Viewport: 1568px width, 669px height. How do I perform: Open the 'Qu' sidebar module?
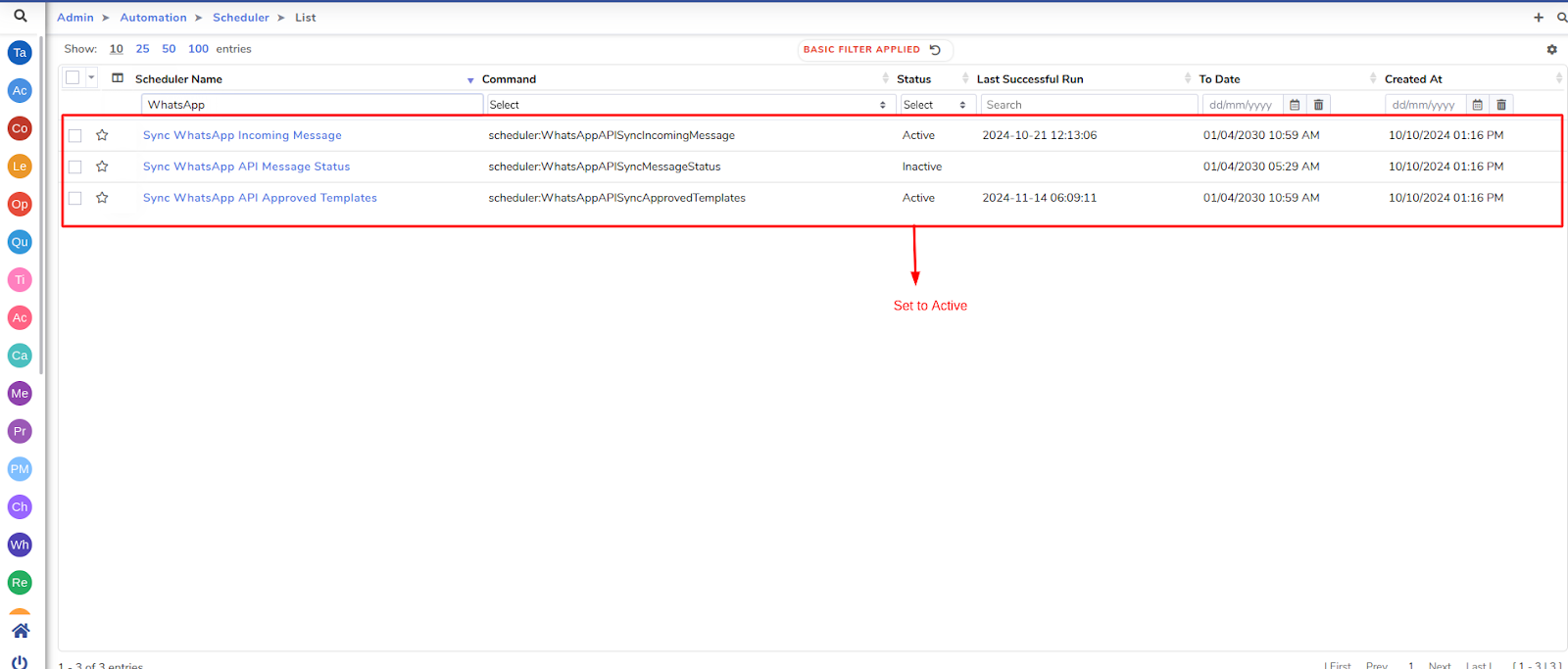click(x=20, y=242)
